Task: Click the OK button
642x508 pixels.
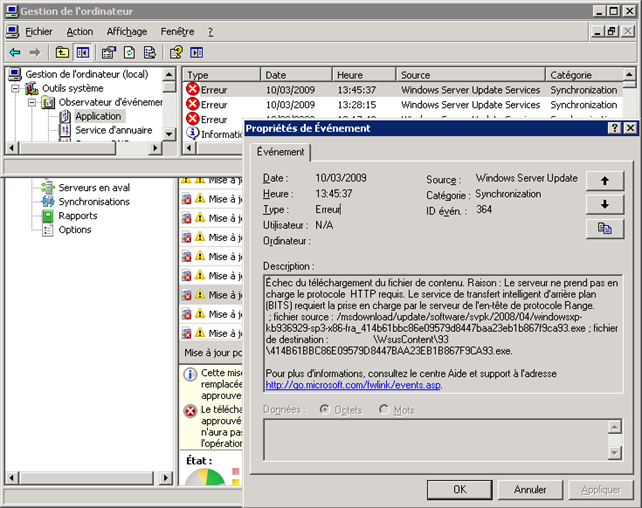Action: (x=459, y=490)
